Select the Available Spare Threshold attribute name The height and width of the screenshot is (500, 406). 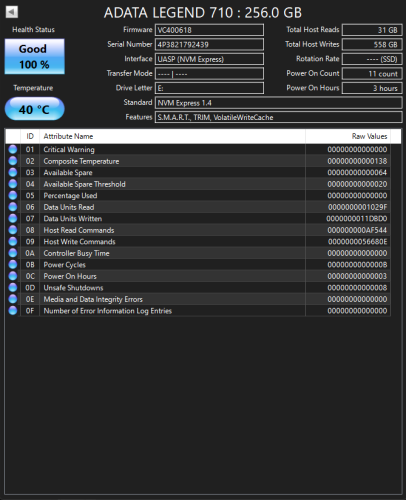tap(85, 184)
